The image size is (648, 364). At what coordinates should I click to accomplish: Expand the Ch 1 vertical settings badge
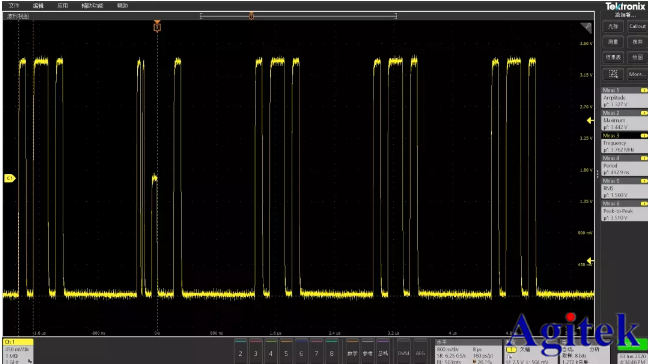pyautogui.click(x=18, y=351)
